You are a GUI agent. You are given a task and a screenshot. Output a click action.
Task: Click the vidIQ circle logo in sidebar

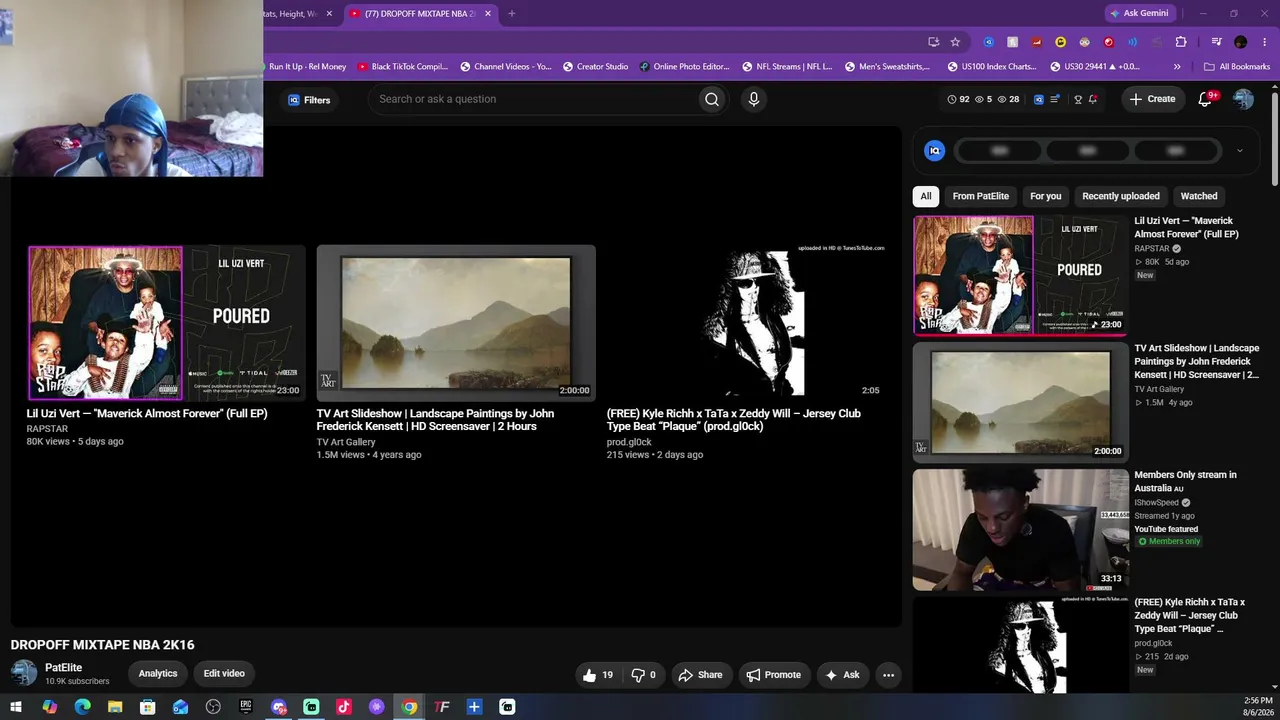pos(935,151)
